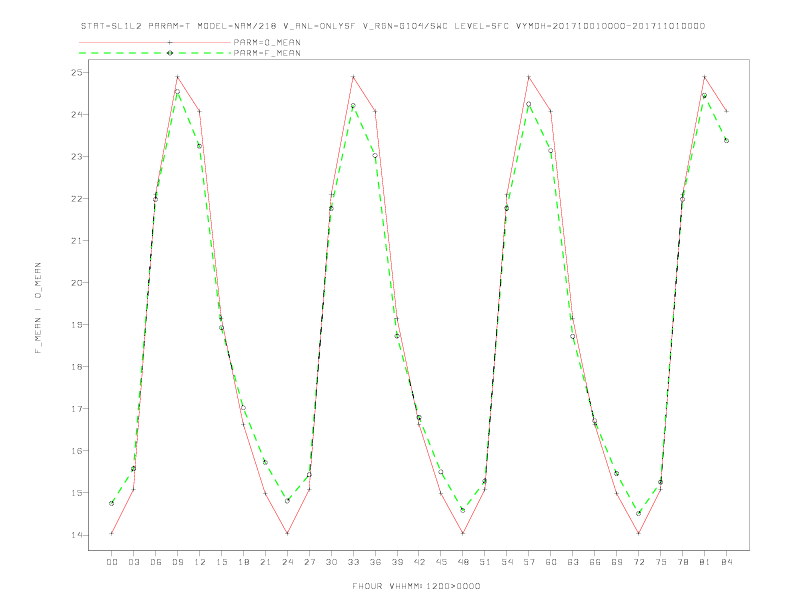The height and width of the screenshot is (612, 792).
Task: Click x-axis forecast hour label 39
Action: pos(397,562)
